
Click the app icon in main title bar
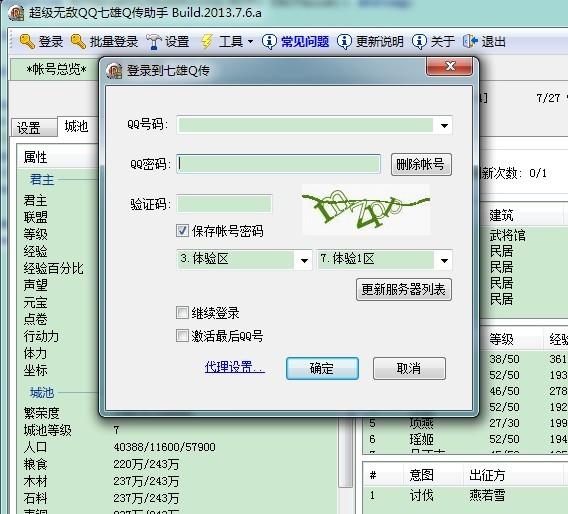click(x=16, y=13)
